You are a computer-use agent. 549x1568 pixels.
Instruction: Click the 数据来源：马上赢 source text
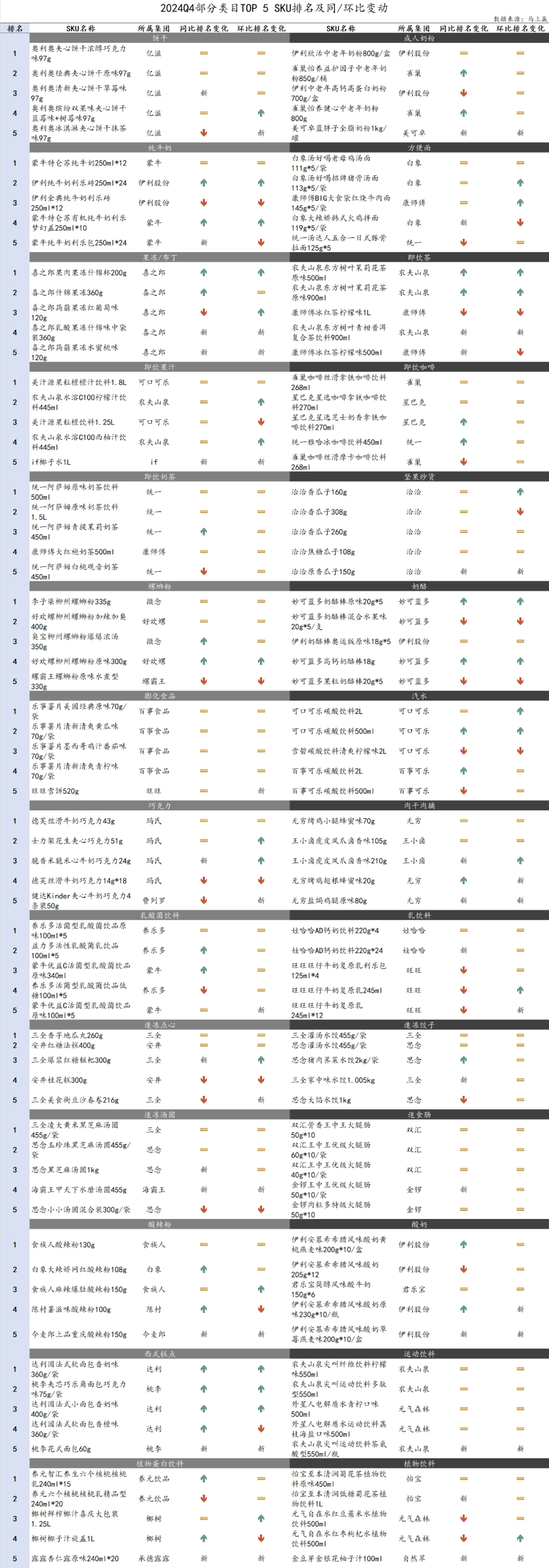pos(520,19)
